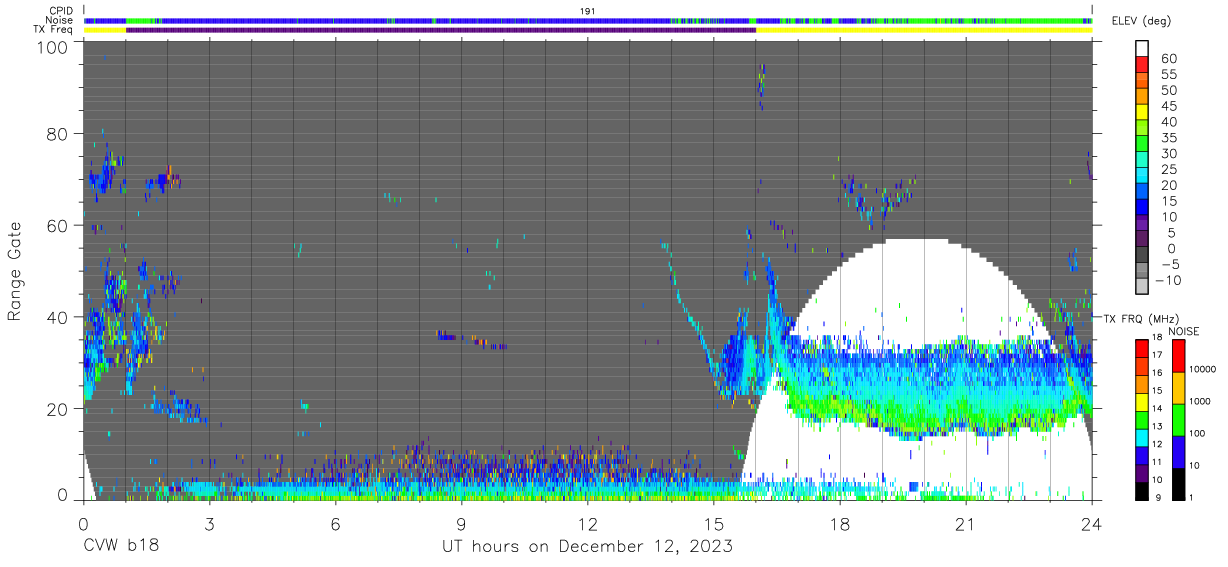Click the NOISE legend title

[1184, 331]
